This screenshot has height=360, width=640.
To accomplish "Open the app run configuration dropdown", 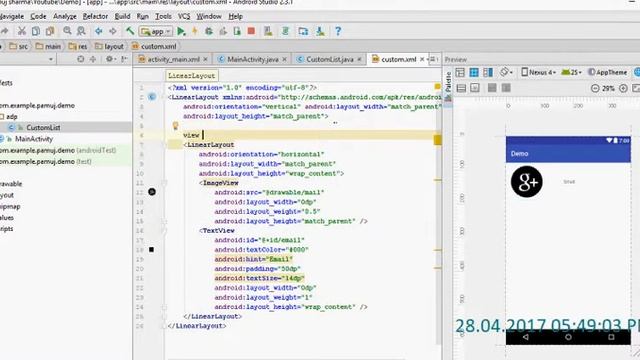I will click(x=156, y=31).
